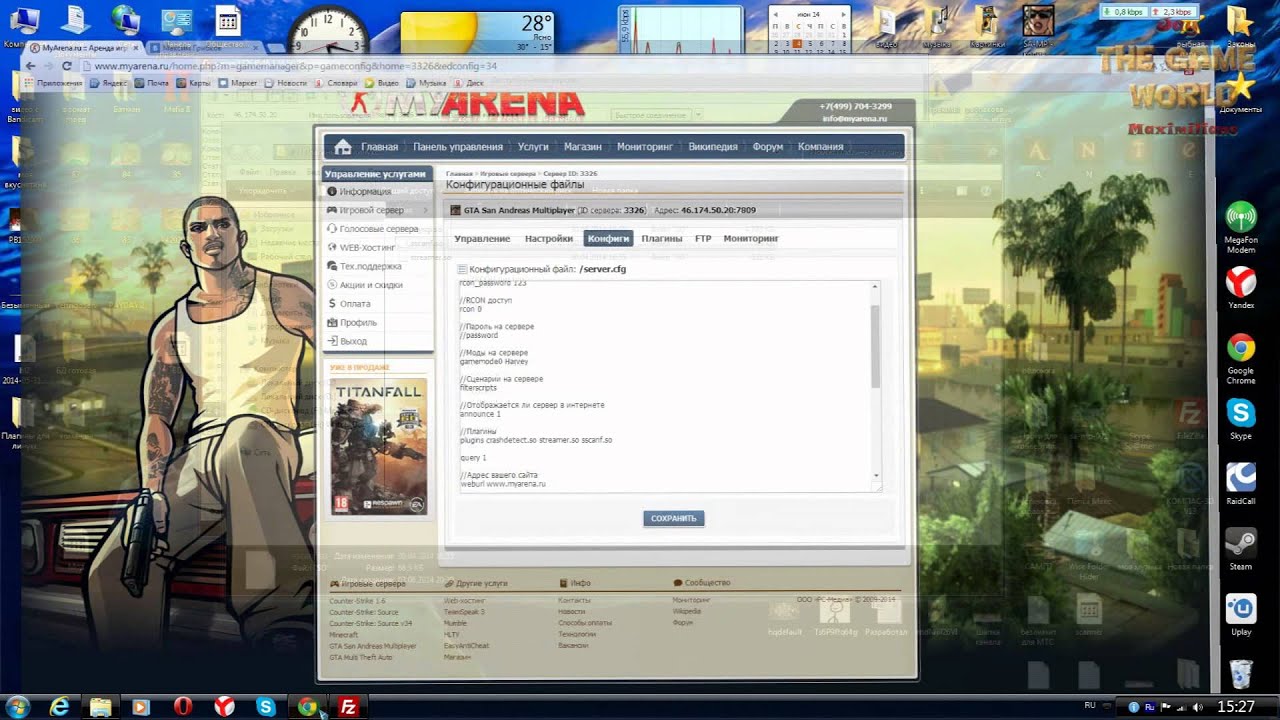
Task: Click scroll-down arrow of config editor
Action: point(876,475)
